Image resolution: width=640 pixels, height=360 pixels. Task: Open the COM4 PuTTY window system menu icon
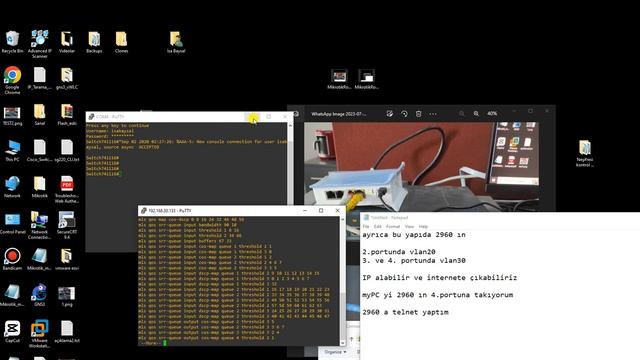[x=91, y=117]
